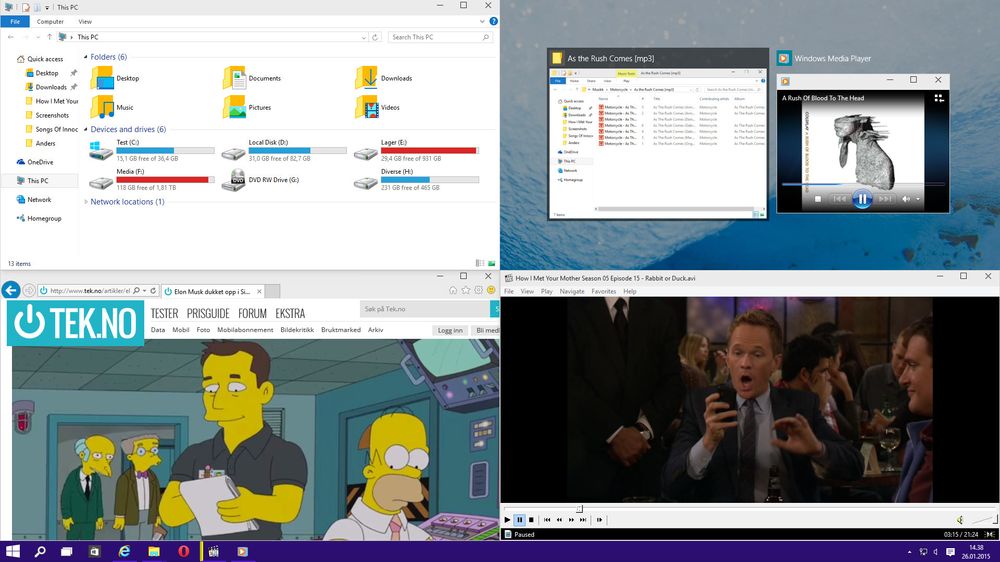
Task: Open the File tab in Explorer
Action: [x=15, y=22]
